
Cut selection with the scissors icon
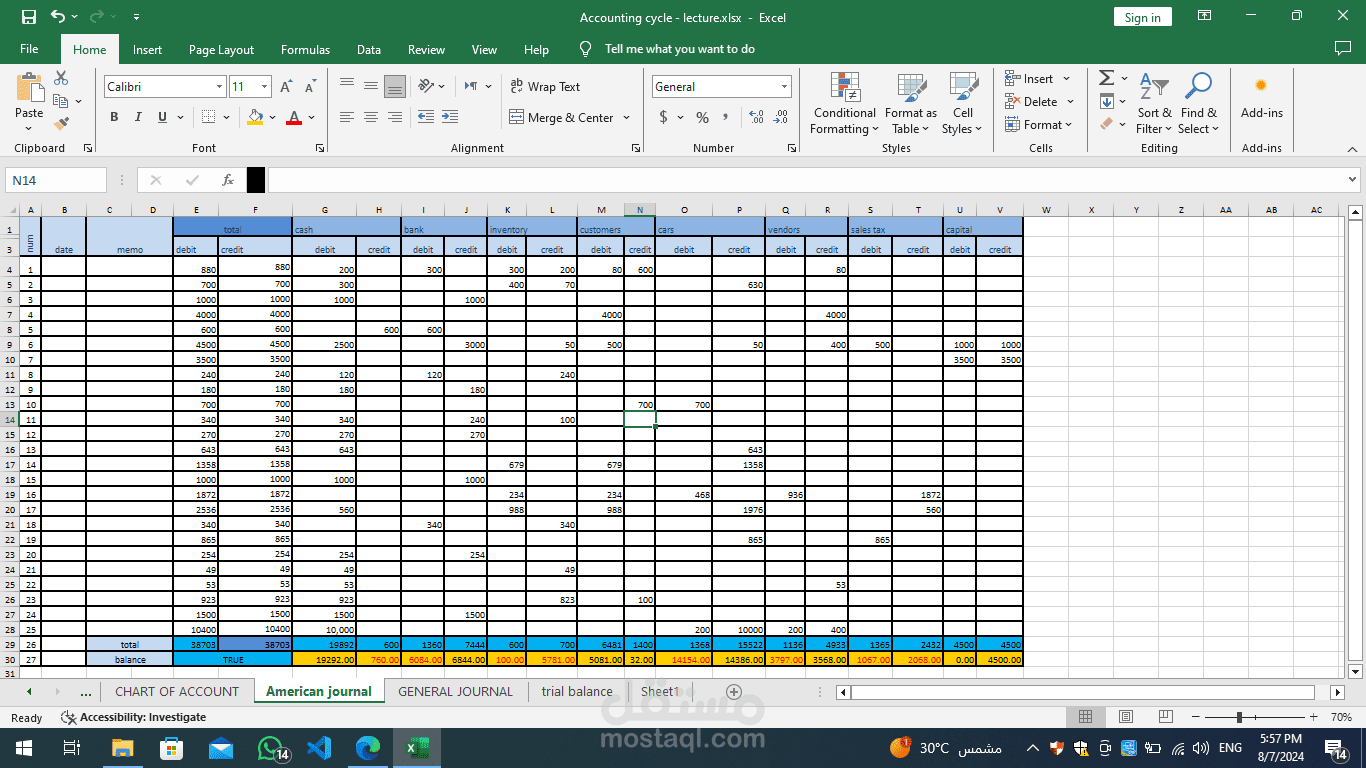(61, 78)
